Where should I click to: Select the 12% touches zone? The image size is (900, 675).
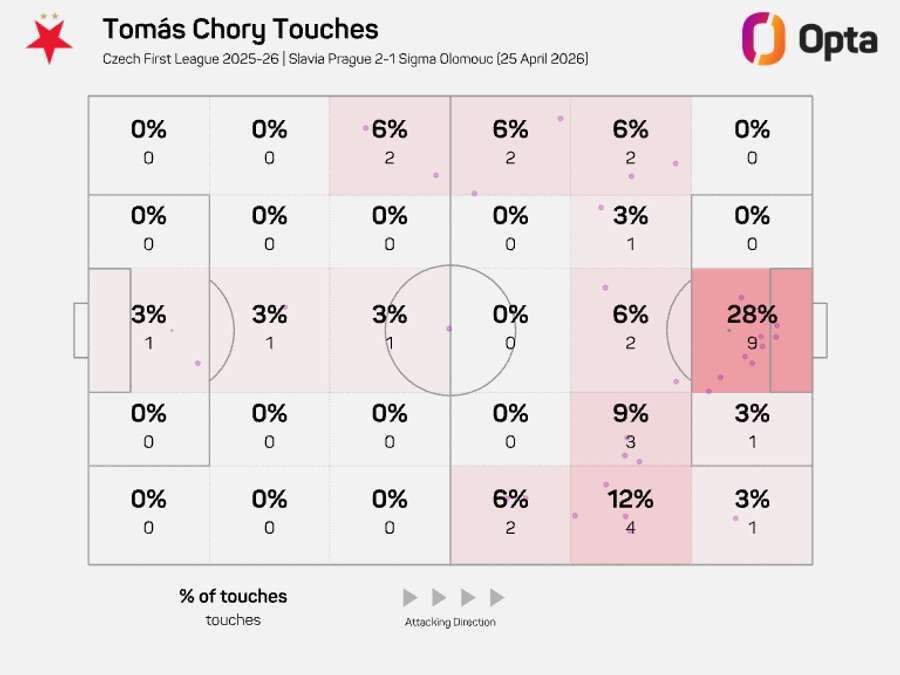pos(630,514)
